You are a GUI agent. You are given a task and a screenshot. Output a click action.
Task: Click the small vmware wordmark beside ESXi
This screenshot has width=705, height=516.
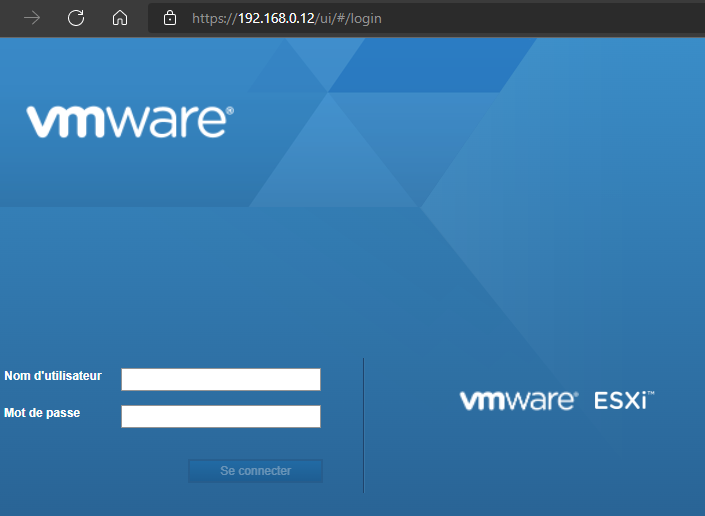[518, 401]
